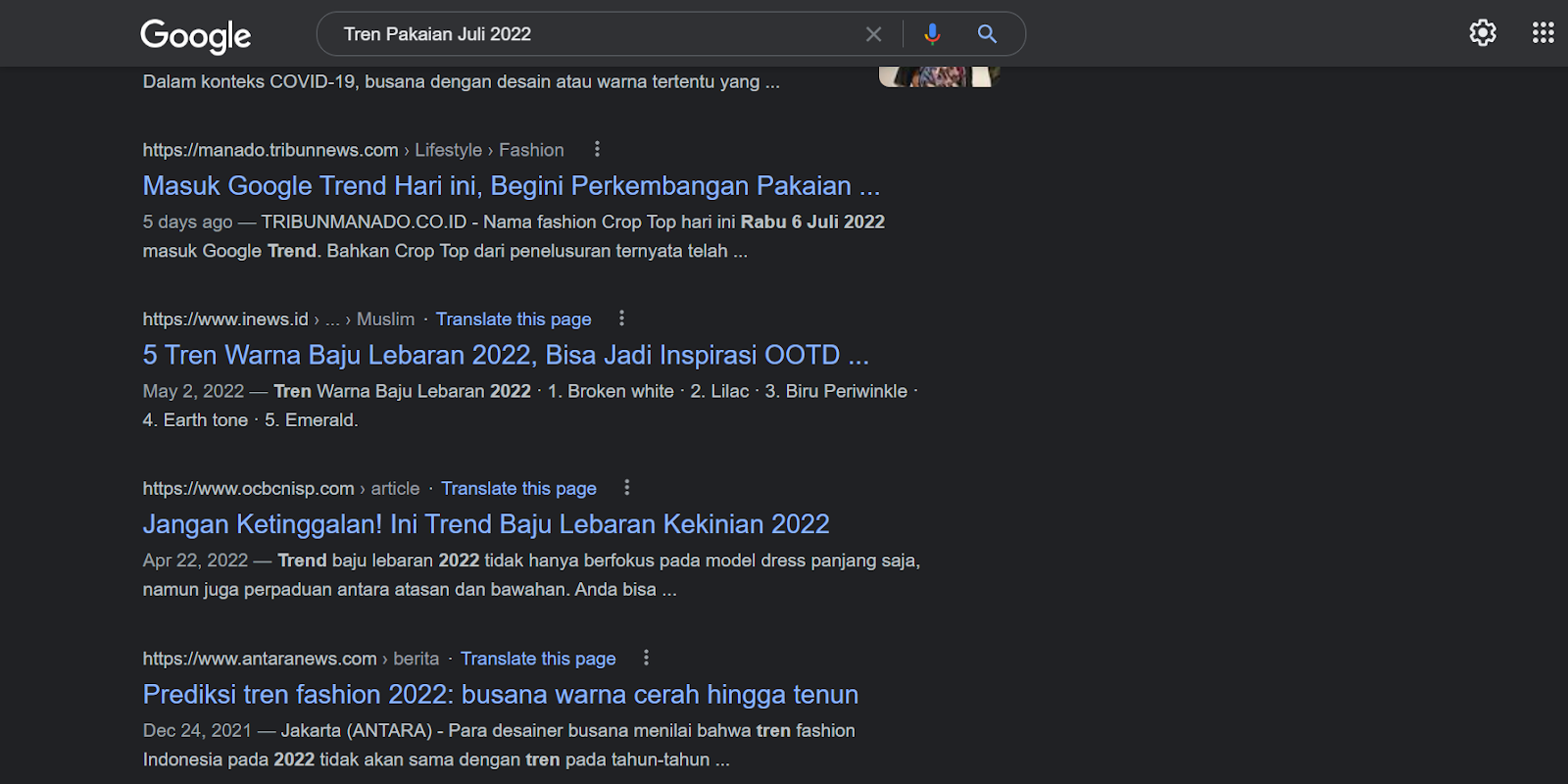Open more options for inews.id result
Image resolution: width=1568 pixels, height=784 pixels.
click(x=621, y=318)
